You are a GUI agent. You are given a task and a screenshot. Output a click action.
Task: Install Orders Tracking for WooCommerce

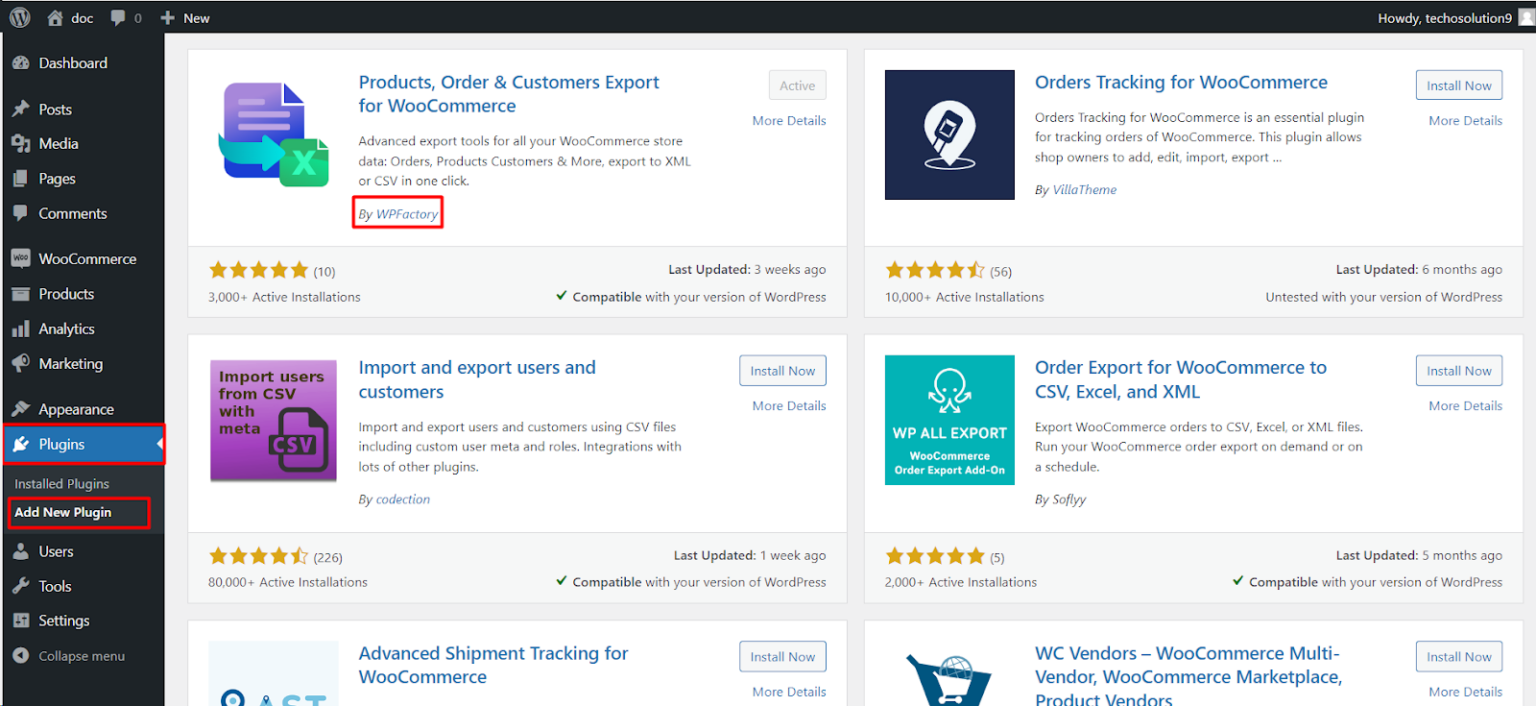point(1458,84)
